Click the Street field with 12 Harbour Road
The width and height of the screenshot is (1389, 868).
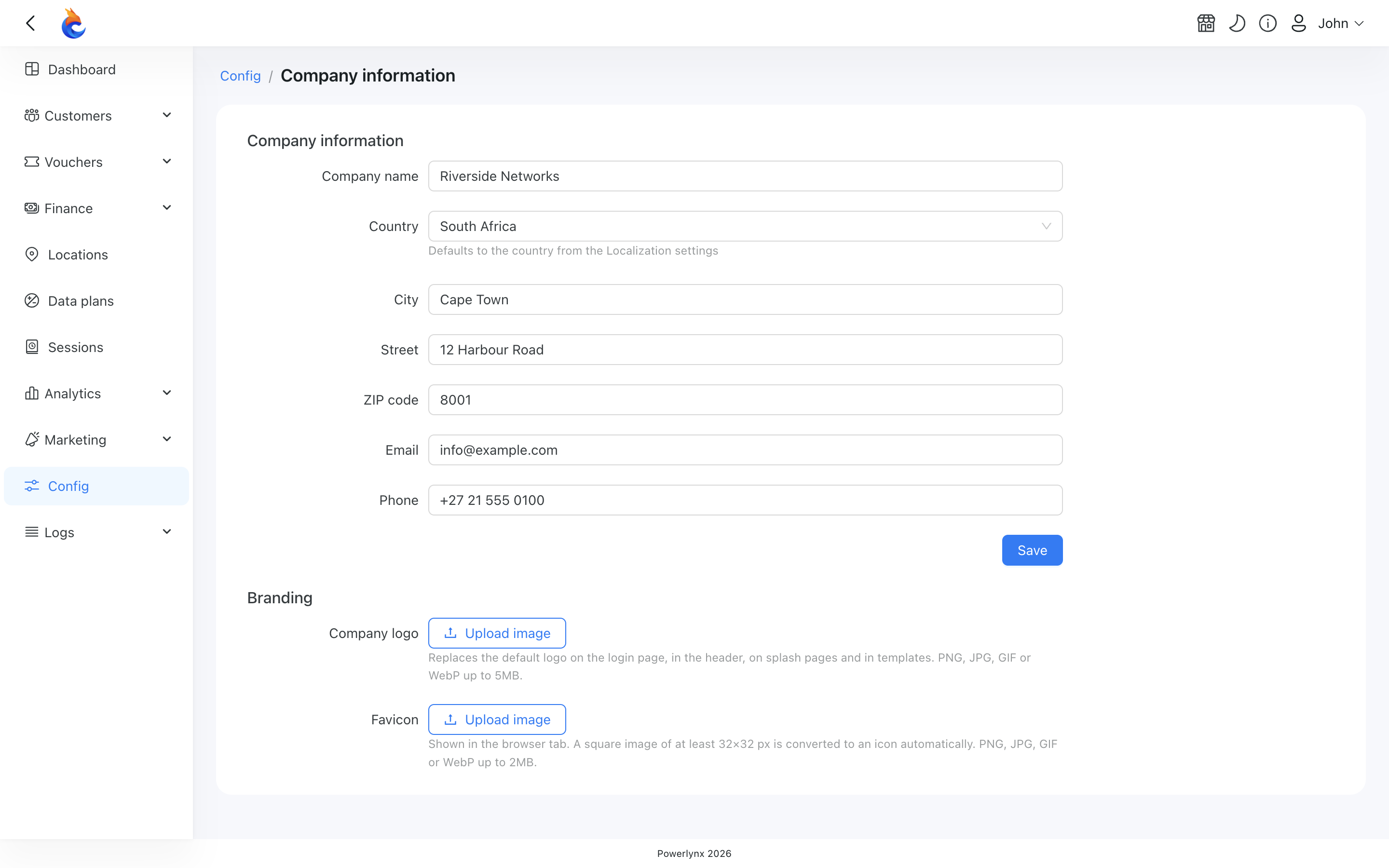pos(745,350)
